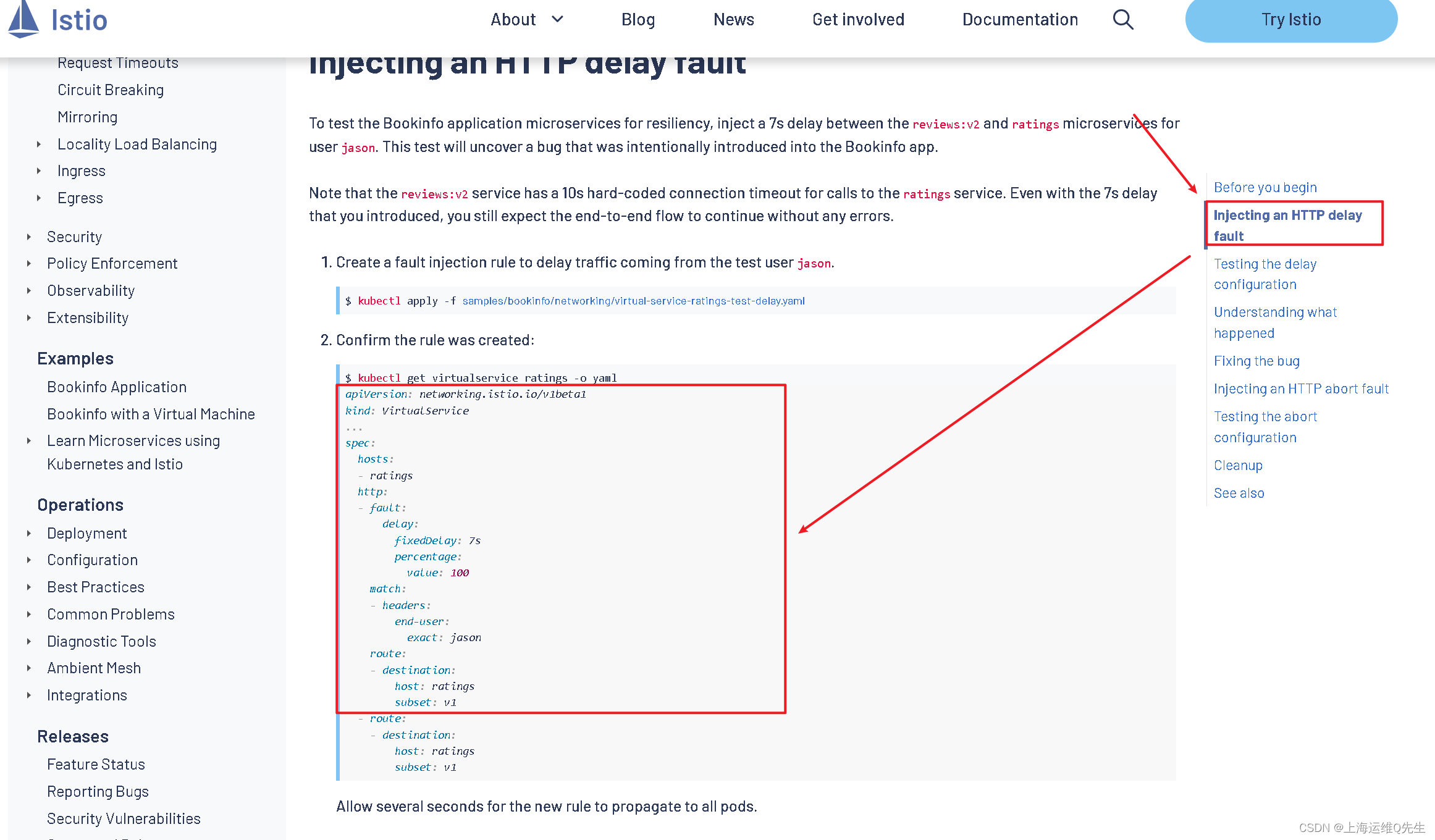Expand the Deployment section arrow
This screenshot has height=840, width=1435.
click(x=28, y=534)
